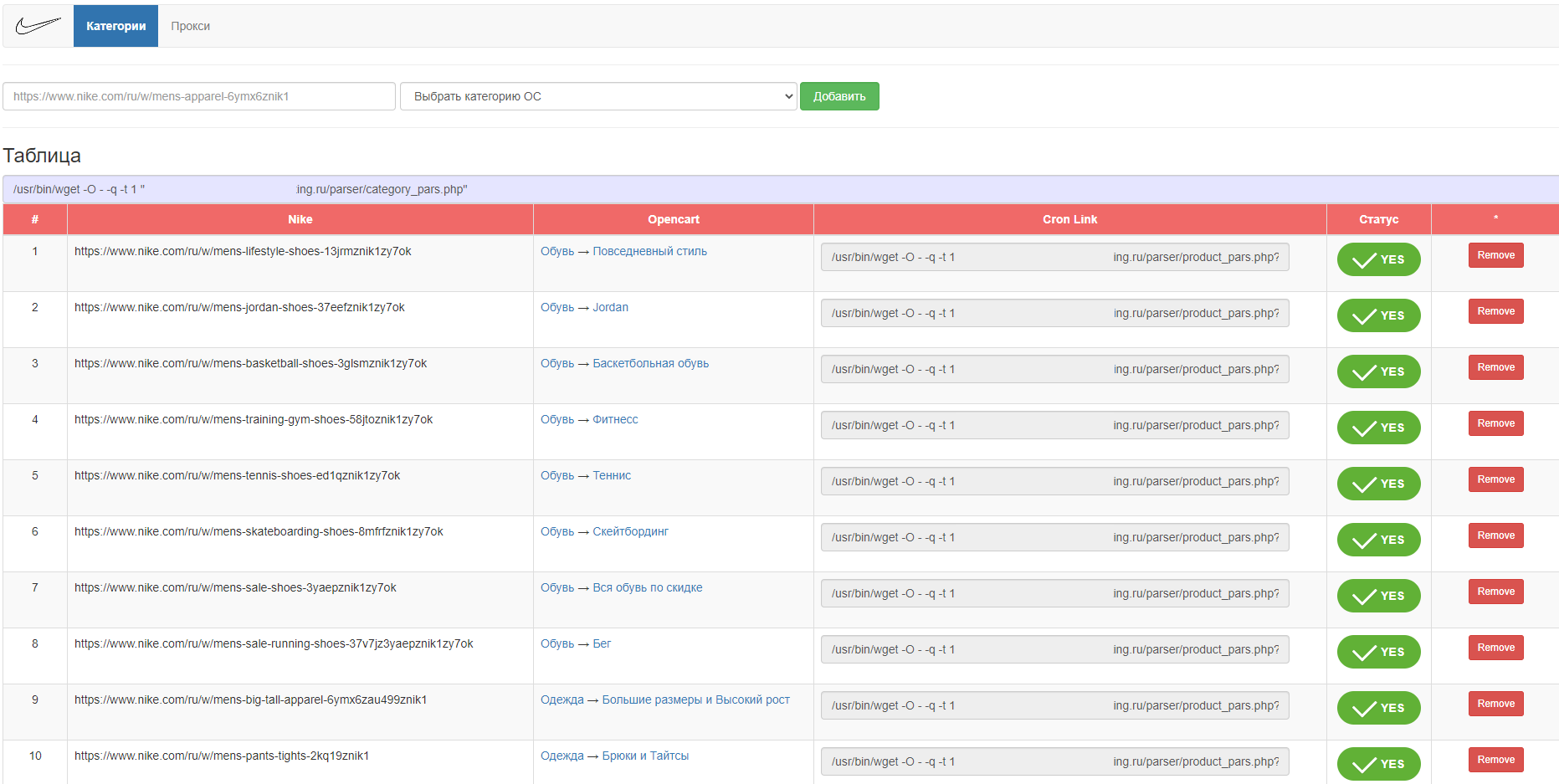The width and height of the screenshot is (1559, 784).
Task: Remove the mens-big-tall-apparel row
Action: (x=1495, y=704)
